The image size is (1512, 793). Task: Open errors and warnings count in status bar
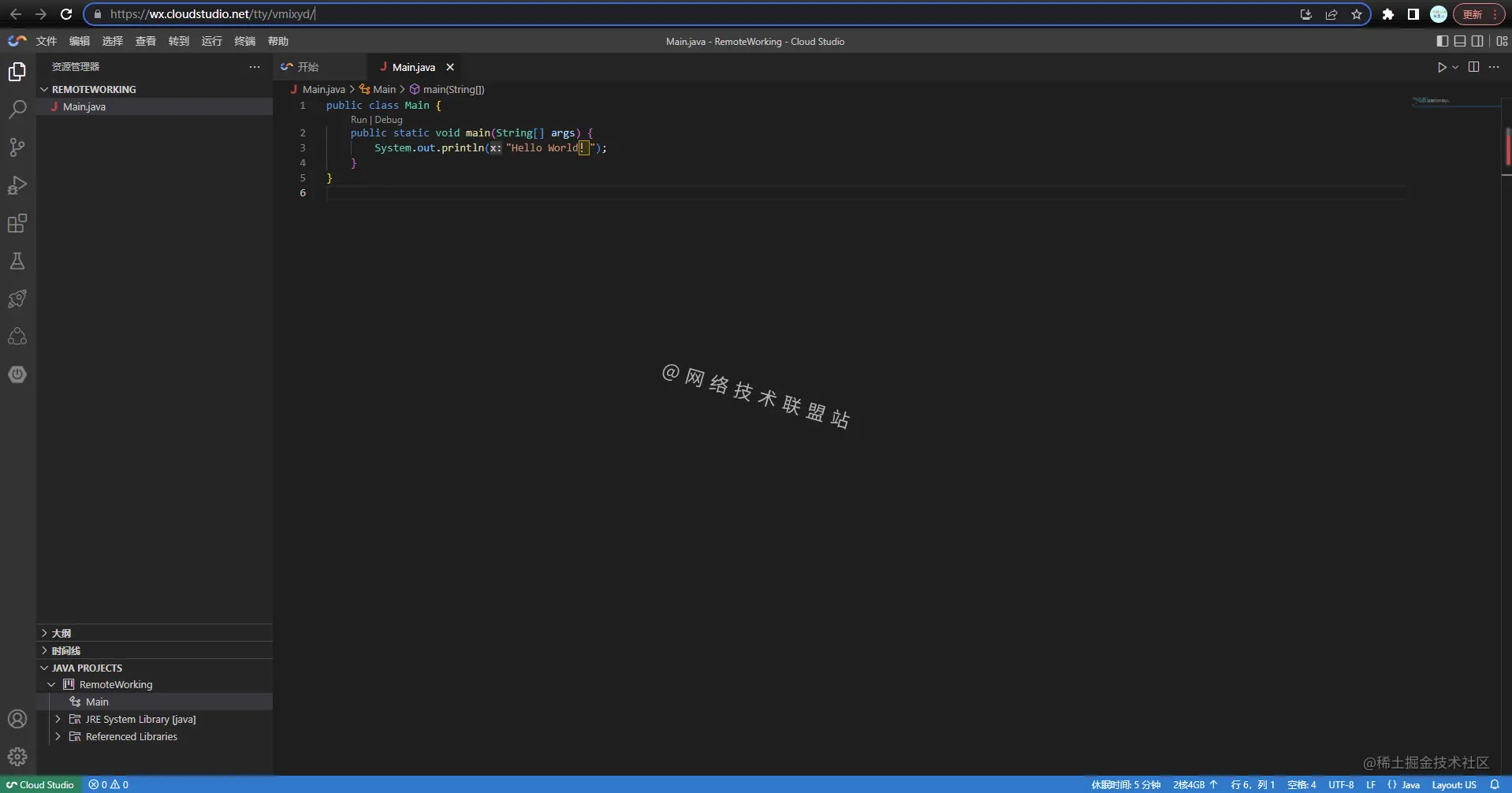[109, 785]
